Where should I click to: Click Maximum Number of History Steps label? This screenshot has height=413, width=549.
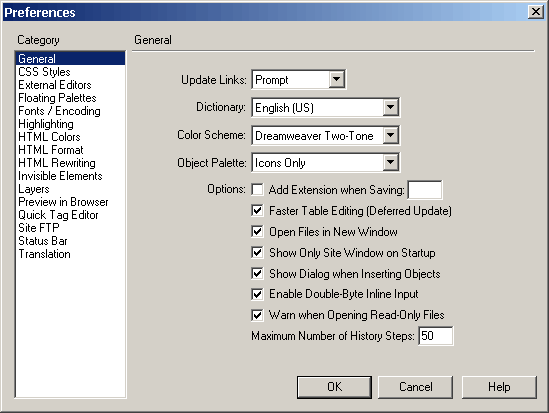[333, 336]
